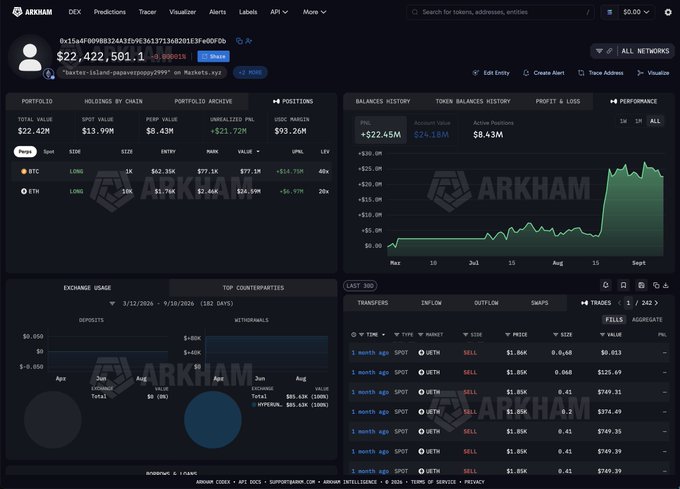Click the bookmark icon above the trades table
The height and width of the screenshot is (489, 680).
click(x=623, y=285)
